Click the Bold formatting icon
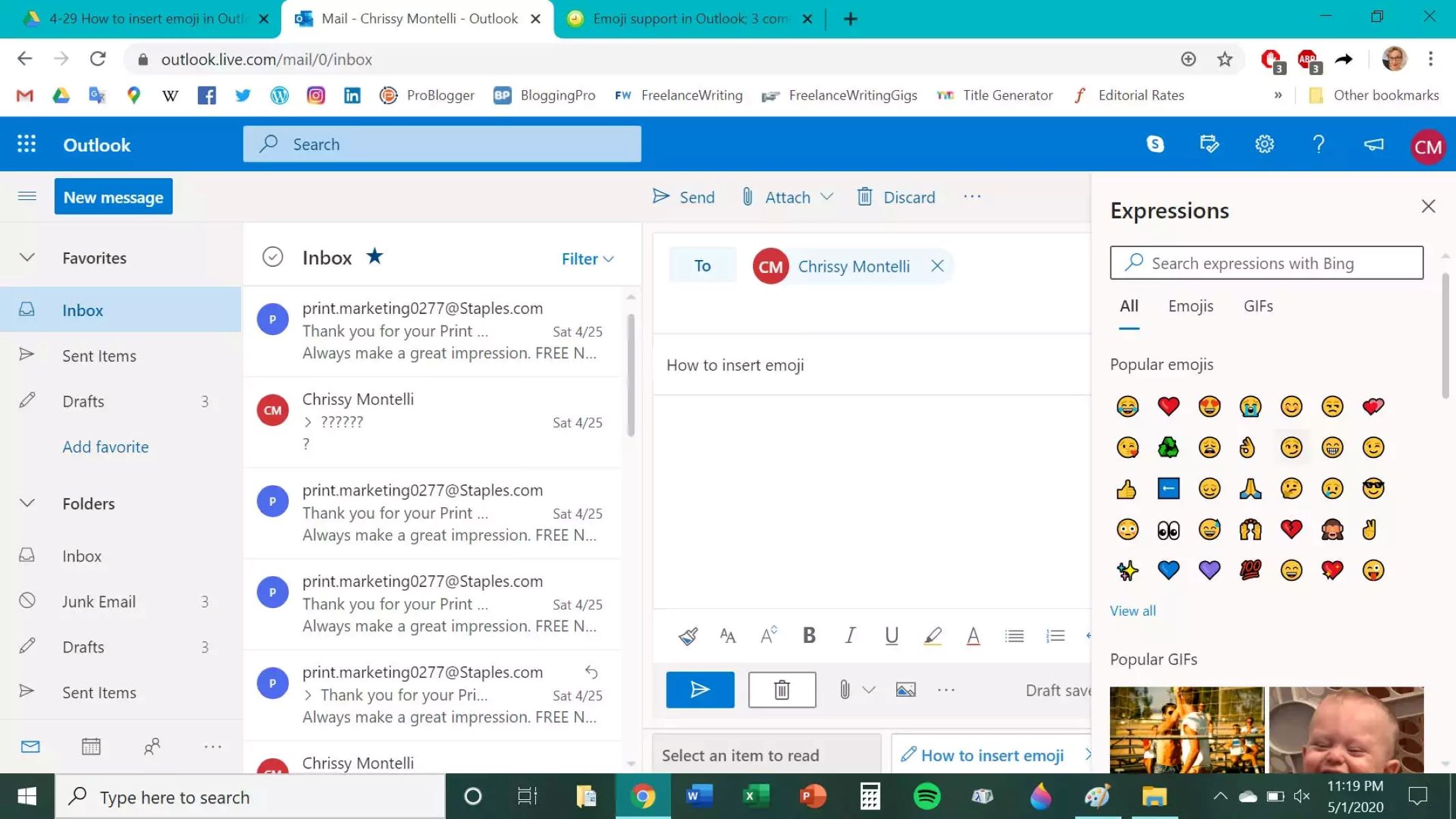The width and height of the screenshot is (1456, 819). click(x=808, y=635)
